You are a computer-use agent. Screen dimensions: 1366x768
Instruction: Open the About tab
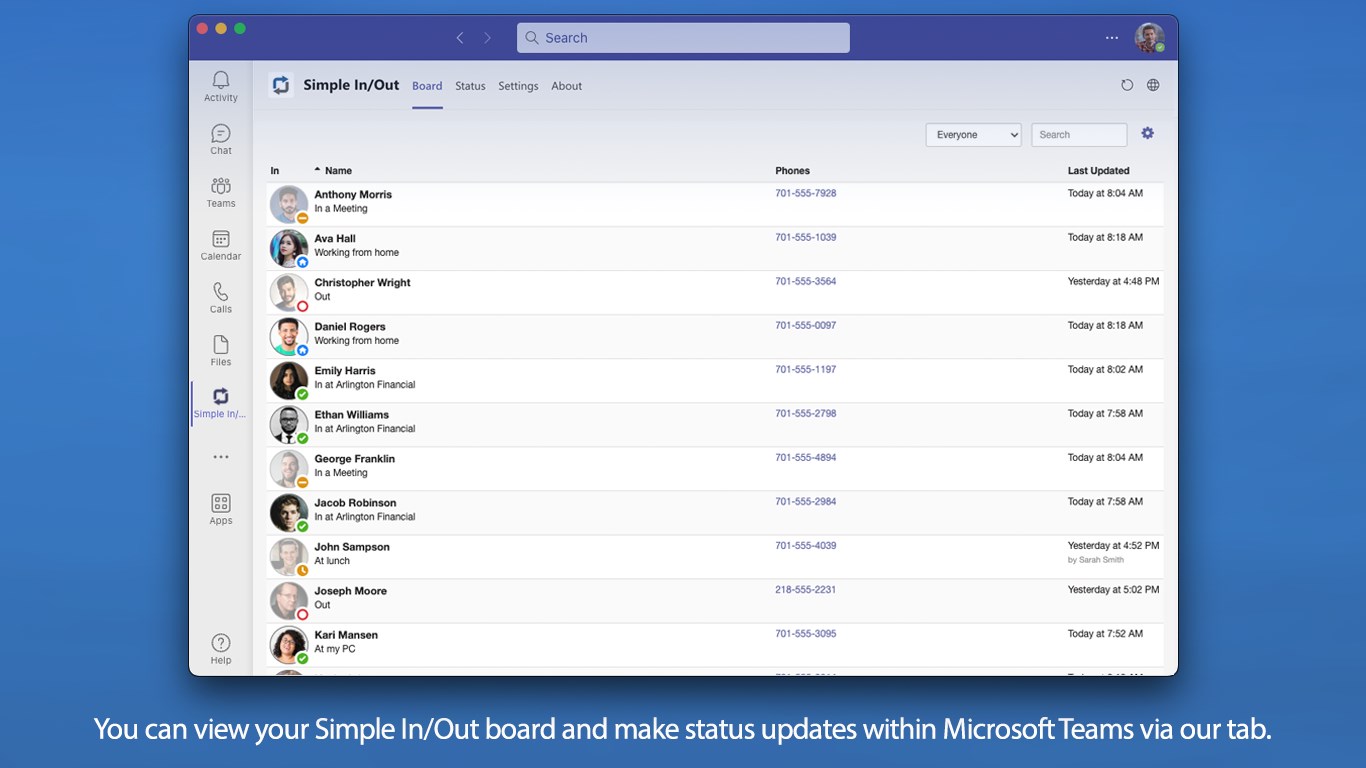coord(566,86)
